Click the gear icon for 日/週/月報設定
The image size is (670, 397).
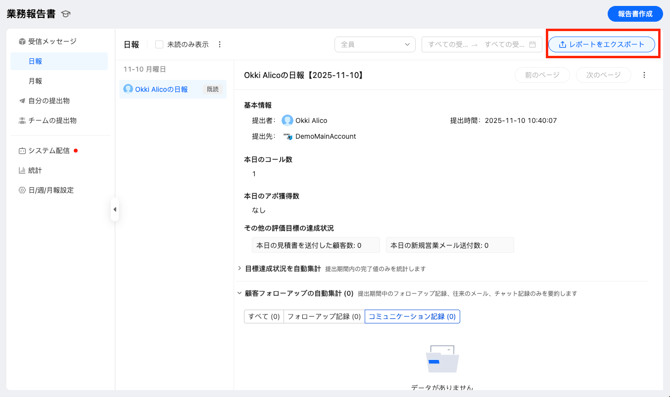[x=22, y=190]
